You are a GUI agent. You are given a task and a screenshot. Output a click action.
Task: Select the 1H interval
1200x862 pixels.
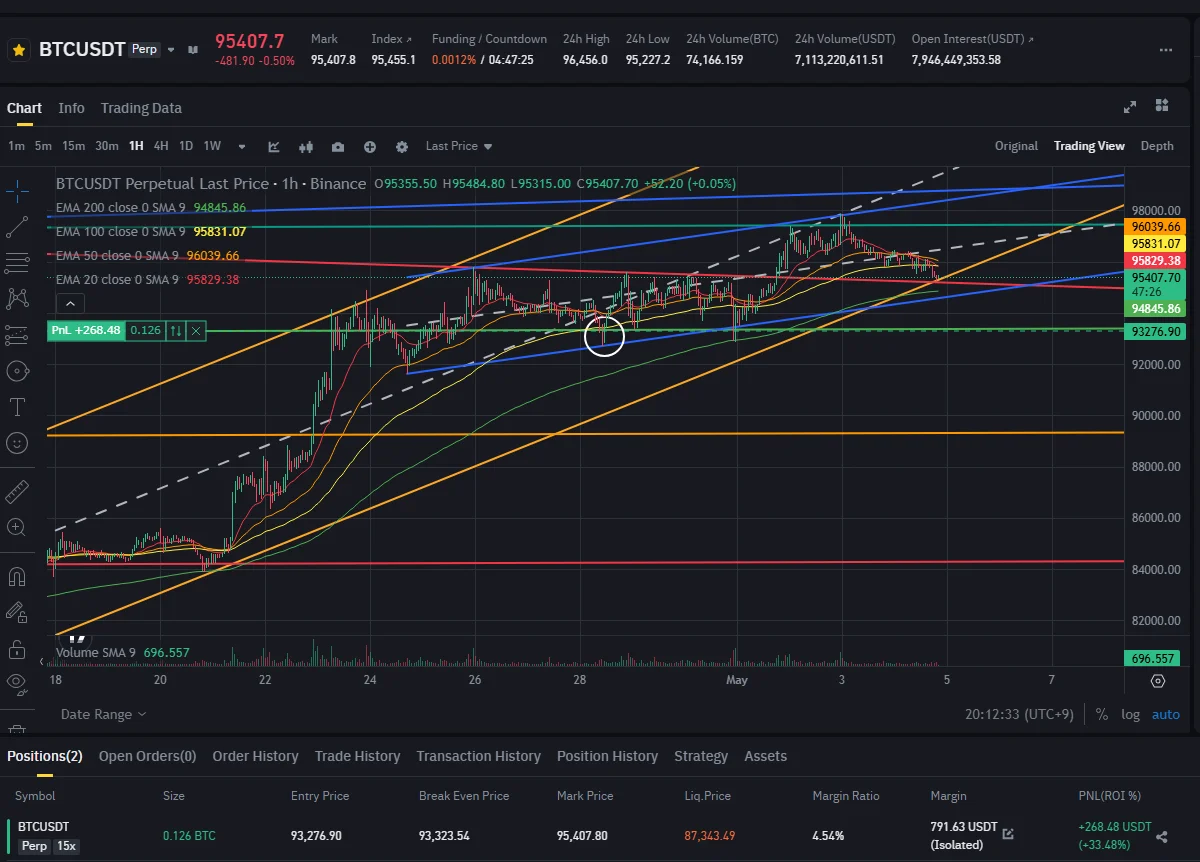(136, 146)
